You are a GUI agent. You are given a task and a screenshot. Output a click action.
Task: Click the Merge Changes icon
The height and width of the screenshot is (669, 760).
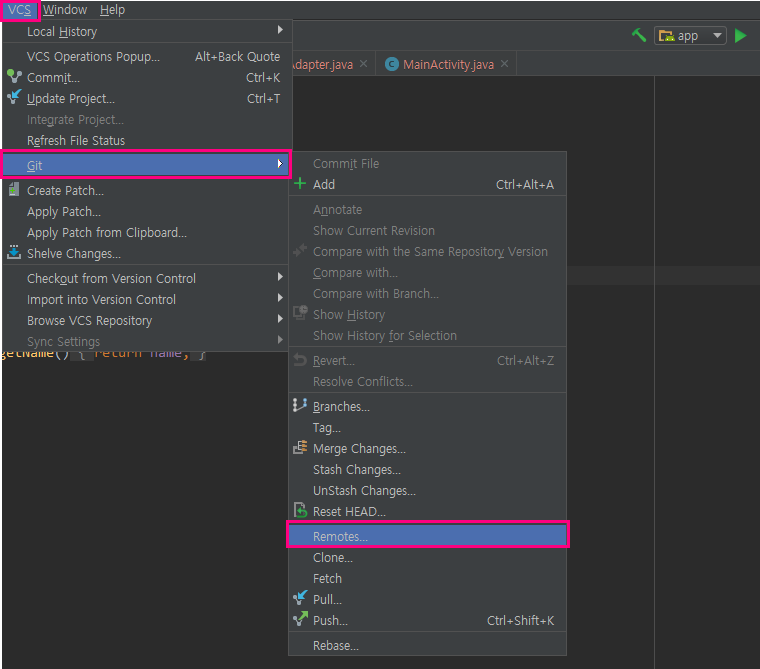click(300, 447)
